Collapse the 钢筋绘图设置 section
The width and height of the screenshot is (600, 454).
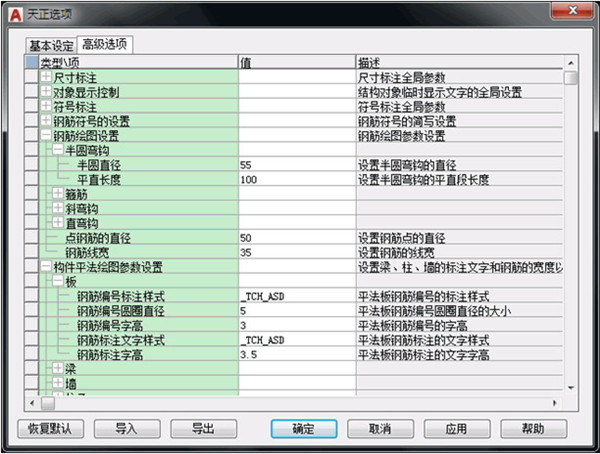pyautogui.click(x=46, y=135)
